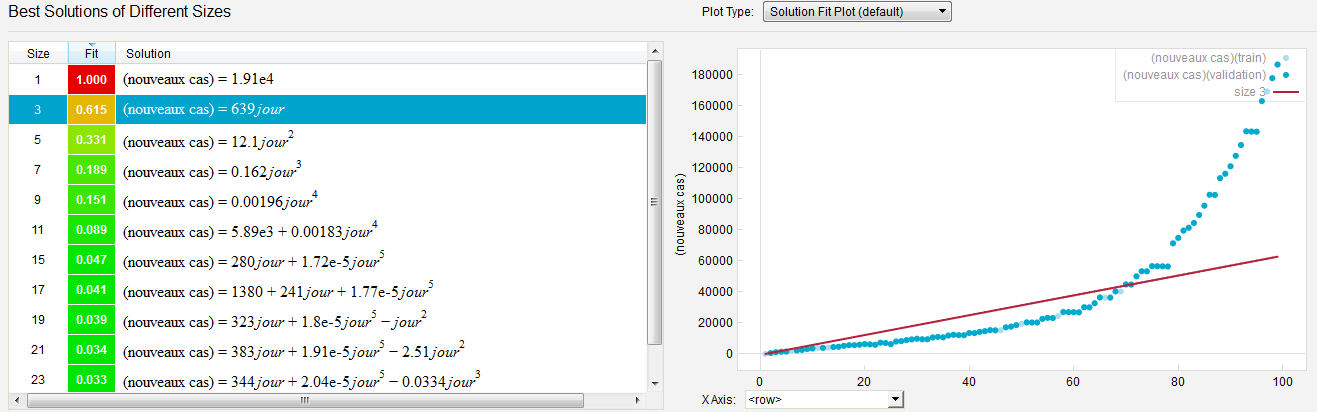The width and height of the screenshot is (1317, 412).
Task: Click the 0.033 fit value
Action: (91, 379)
